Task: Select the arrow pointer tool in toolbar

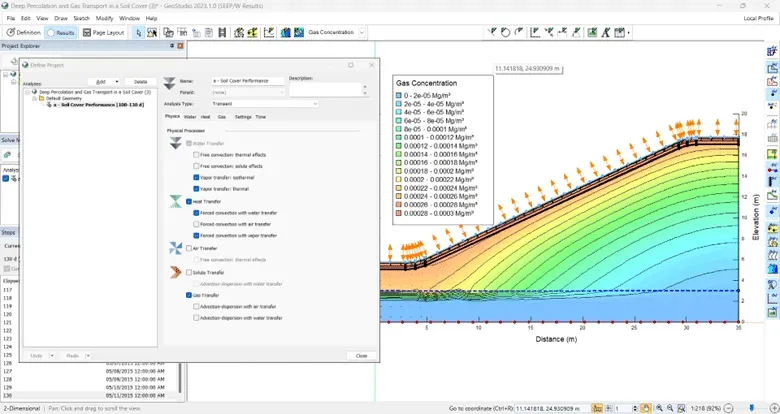Action: pos(139,33)
